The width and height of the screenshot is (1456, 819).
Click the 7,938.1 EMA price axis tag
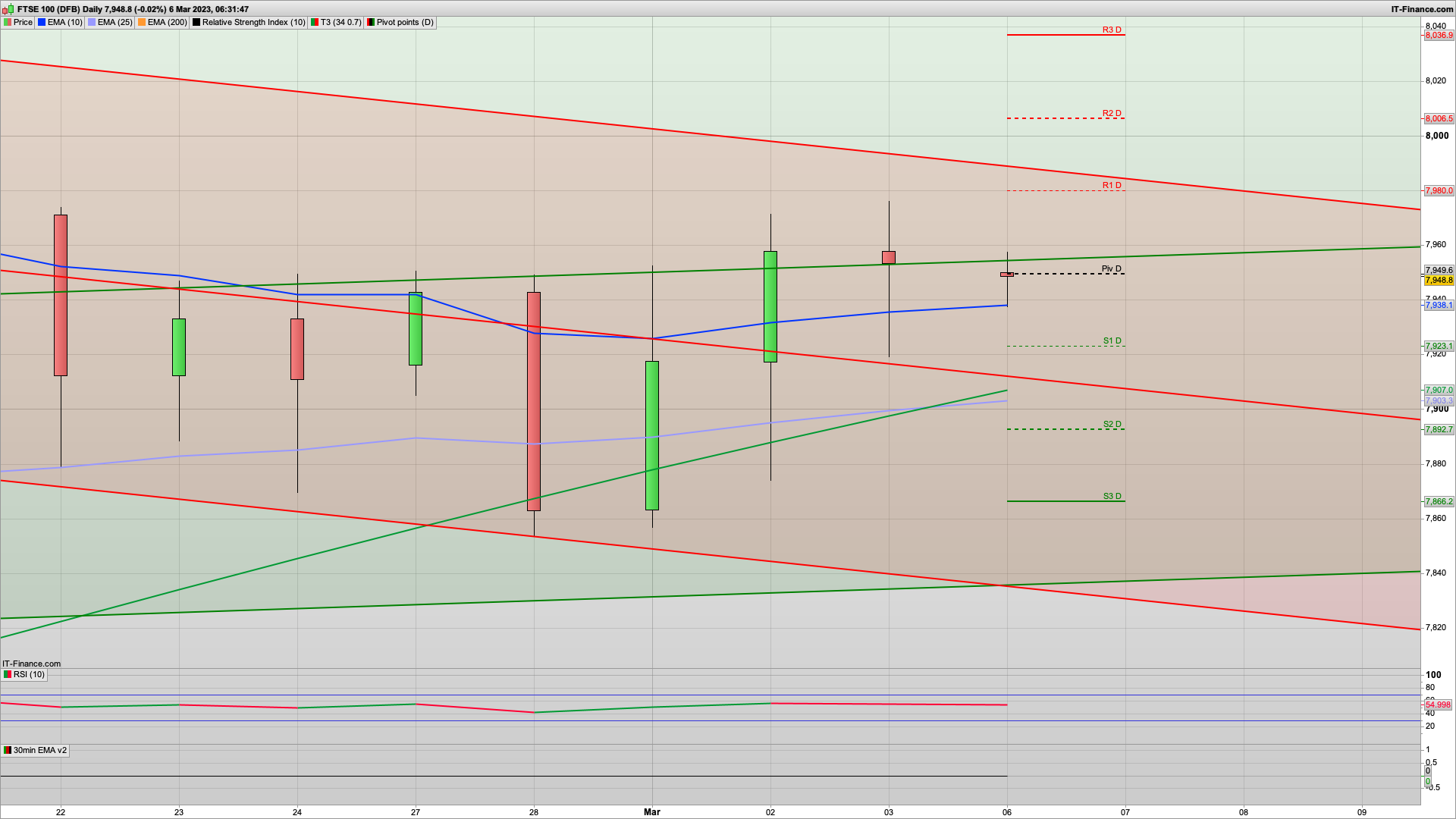(x=1439, y=306)
